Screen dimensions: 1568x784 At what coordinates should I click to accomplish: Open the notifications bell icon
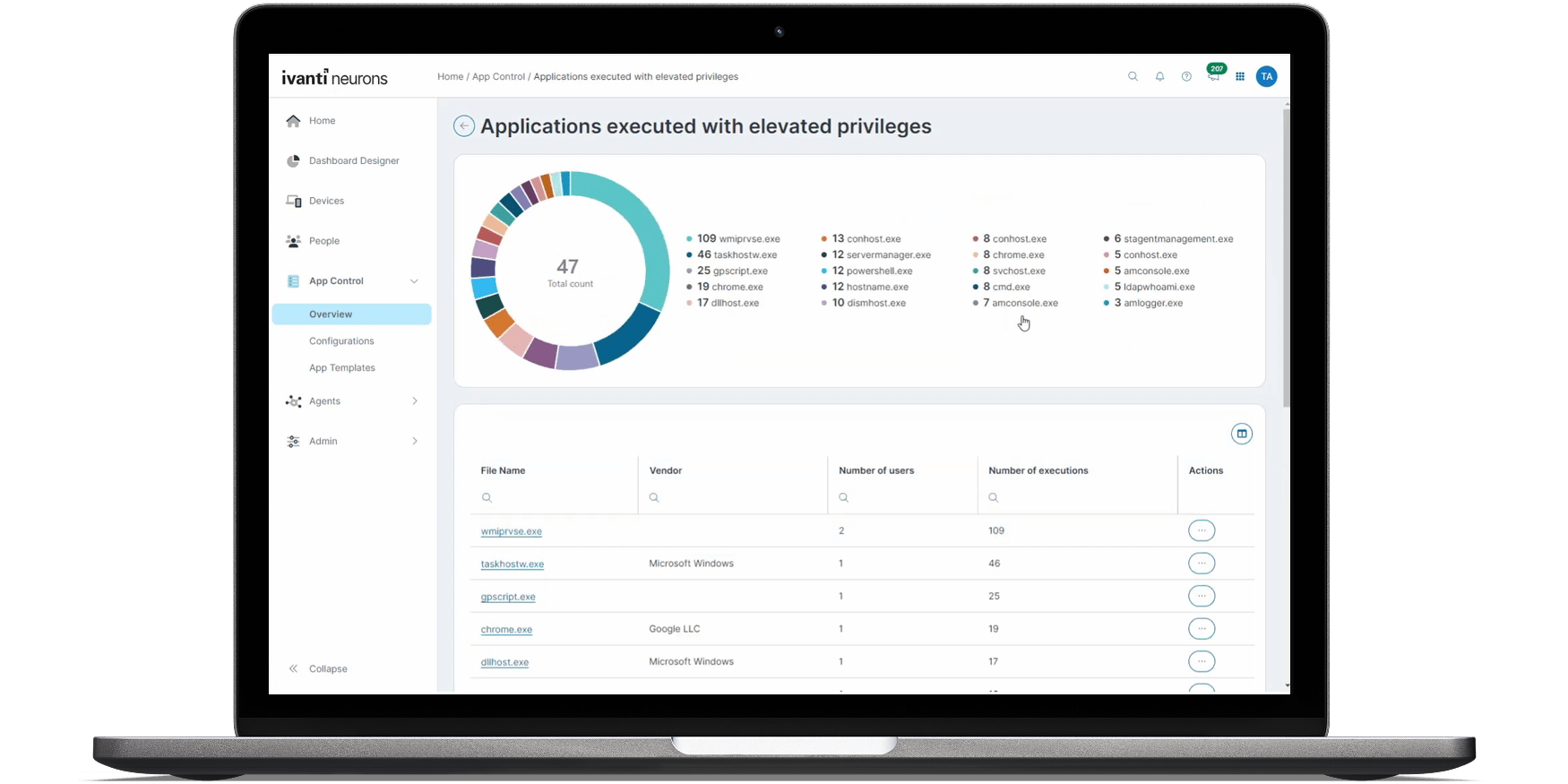pyautogui.click(x=1159, y=77)
